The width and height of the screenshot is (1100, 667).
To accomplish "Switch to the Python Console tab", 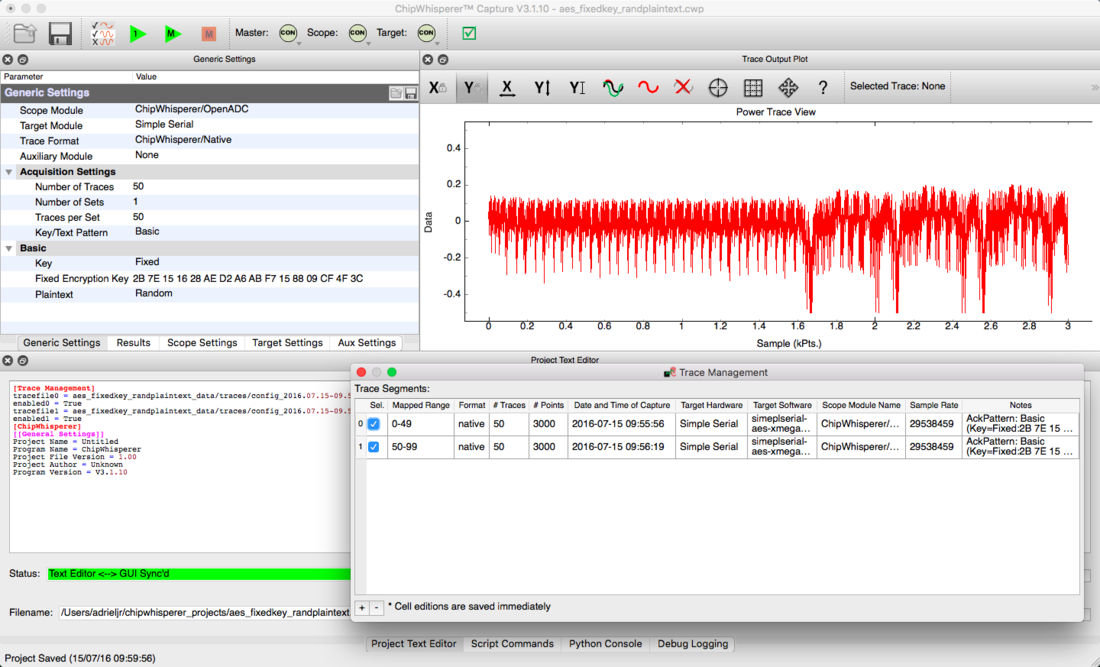I will click(x=605, y=644).
